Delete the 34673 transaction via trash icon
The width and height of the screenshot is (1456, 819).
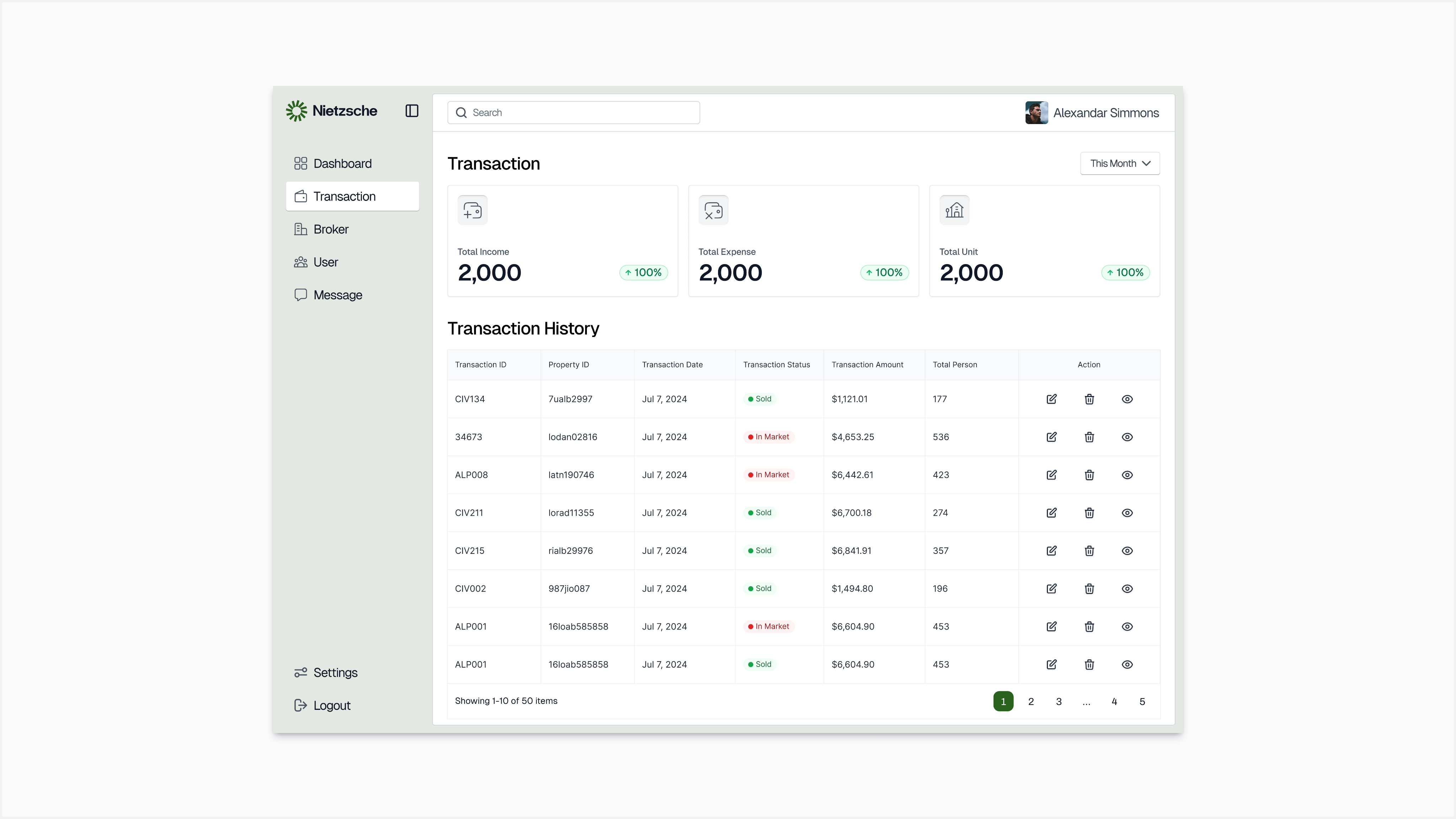point(1089,437)
